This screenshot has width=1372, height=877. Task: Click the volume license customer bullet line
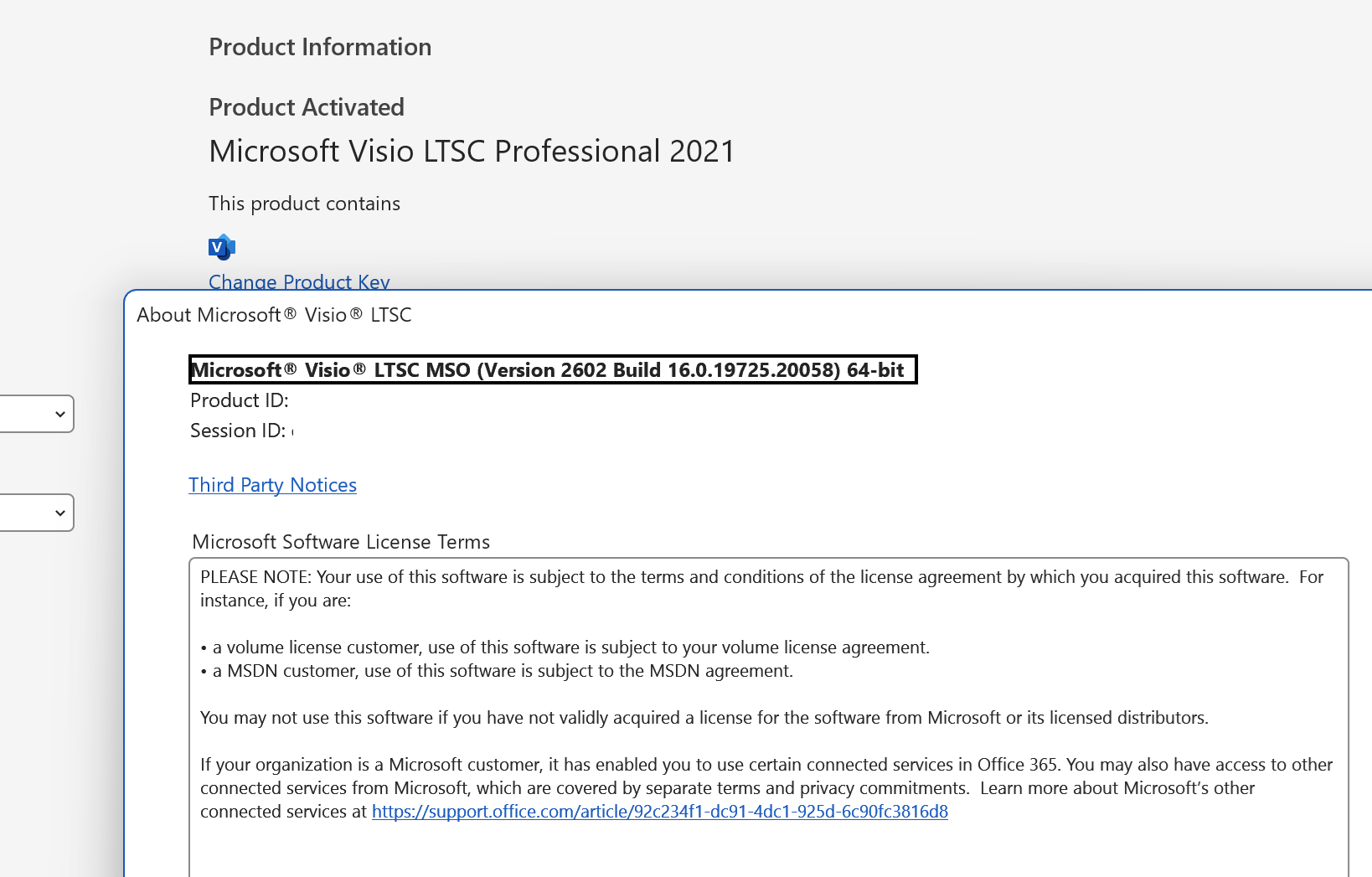565,647
